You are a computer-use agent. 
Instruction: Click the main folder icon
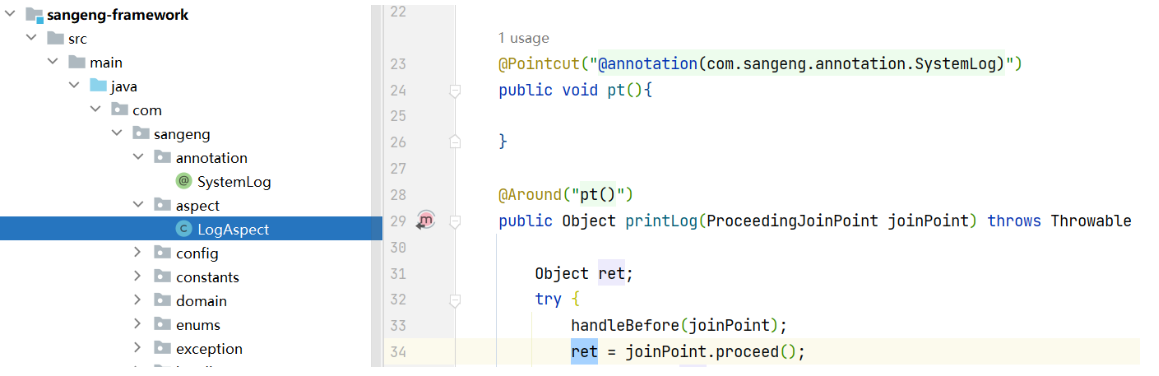point(77,62)
